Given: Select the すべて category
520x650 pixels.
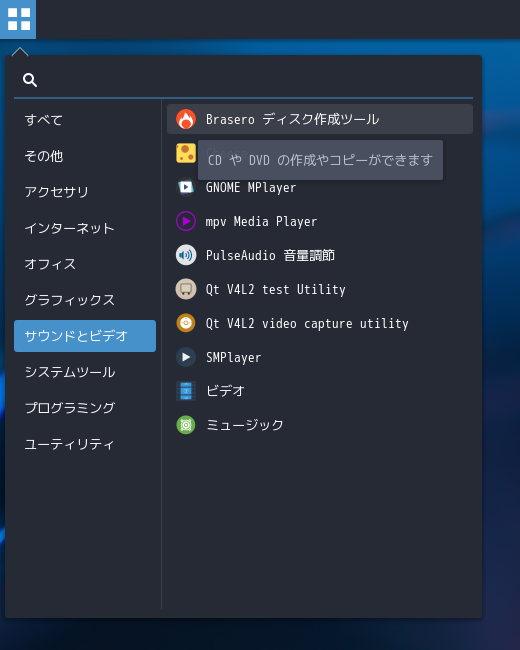Looking at the screenshot, I should [x=85, y=120].
